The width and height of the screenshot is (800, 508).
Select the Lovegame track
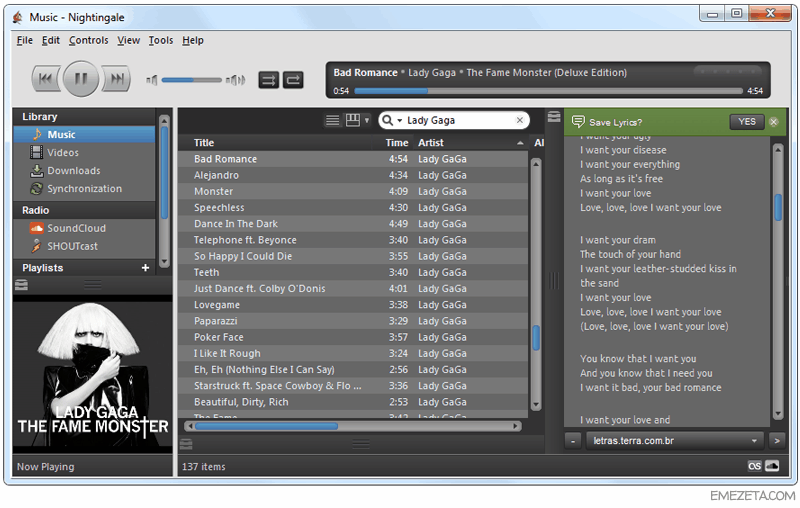tap(353, 305)
